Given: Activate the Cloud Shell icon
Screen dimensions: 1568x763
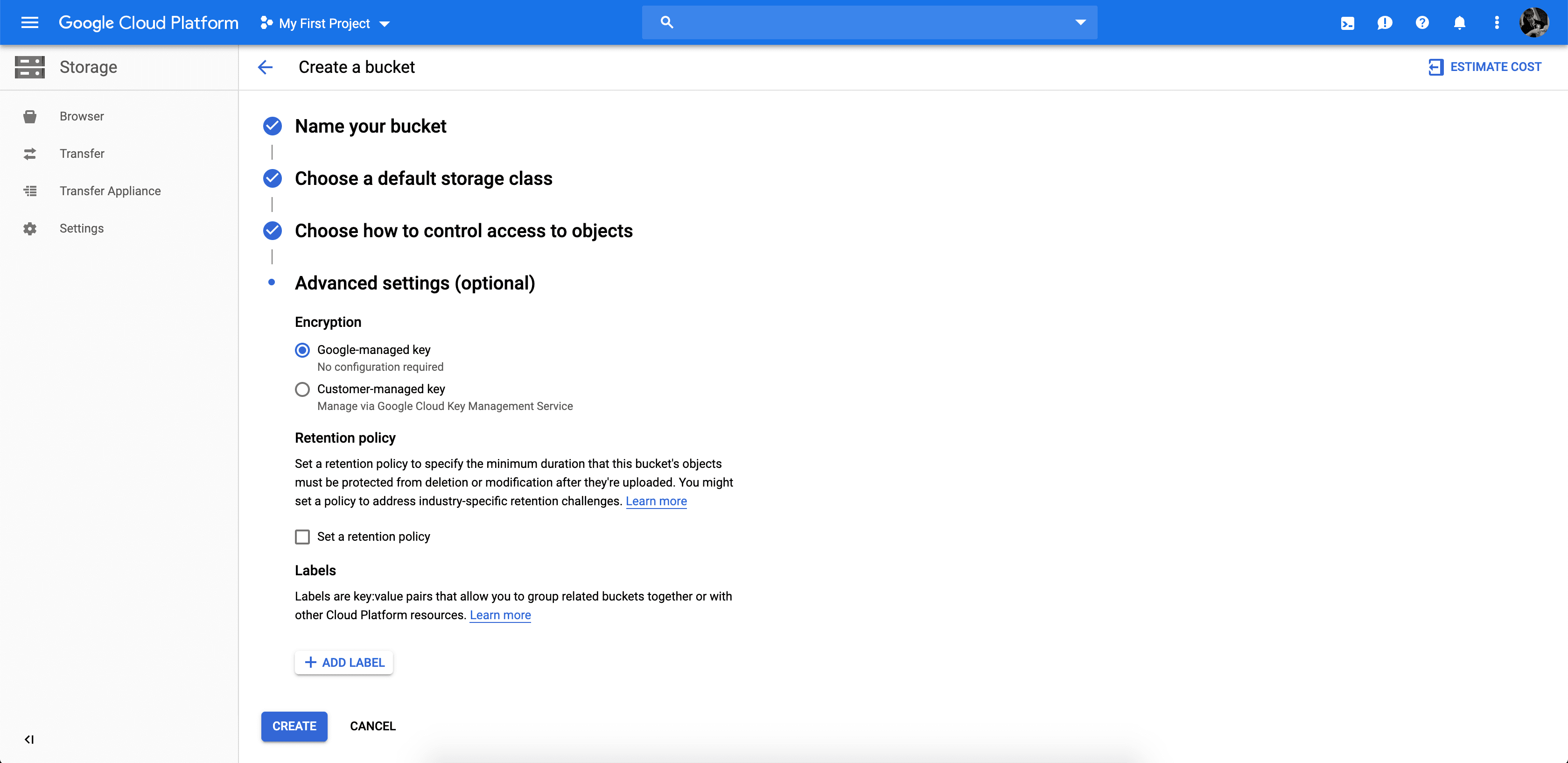Looking at the screenshot, I should [x=1348, y=22].
